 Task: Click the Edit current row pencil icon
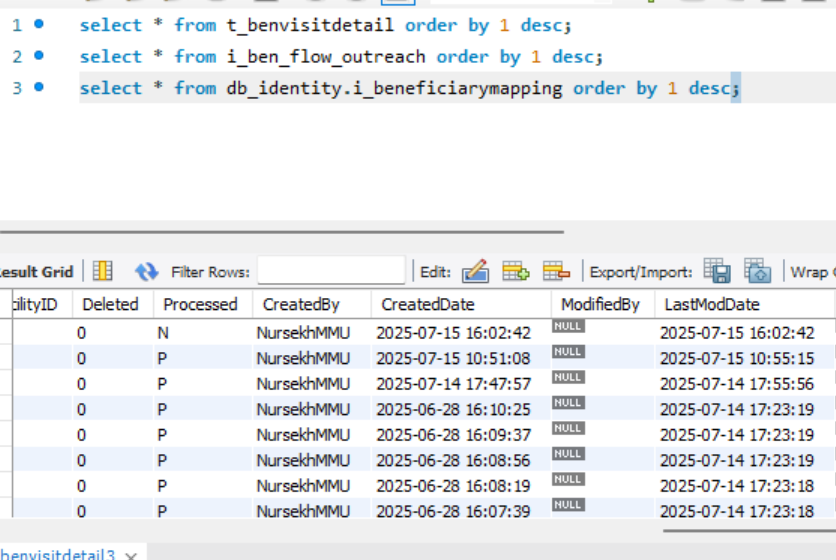476,271
